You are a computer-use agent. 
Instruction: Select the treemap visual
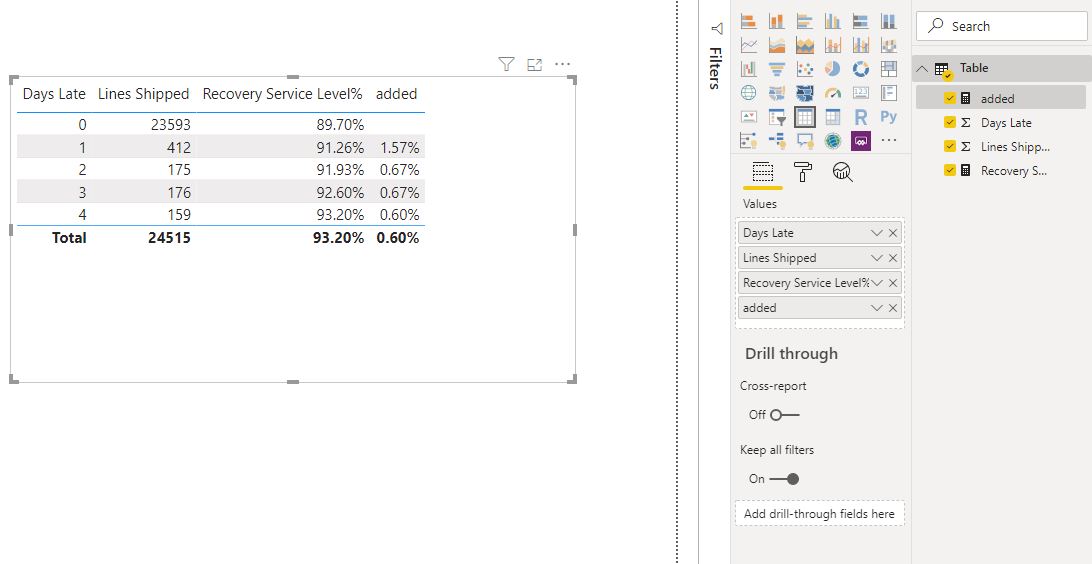[x=889, y=69]
